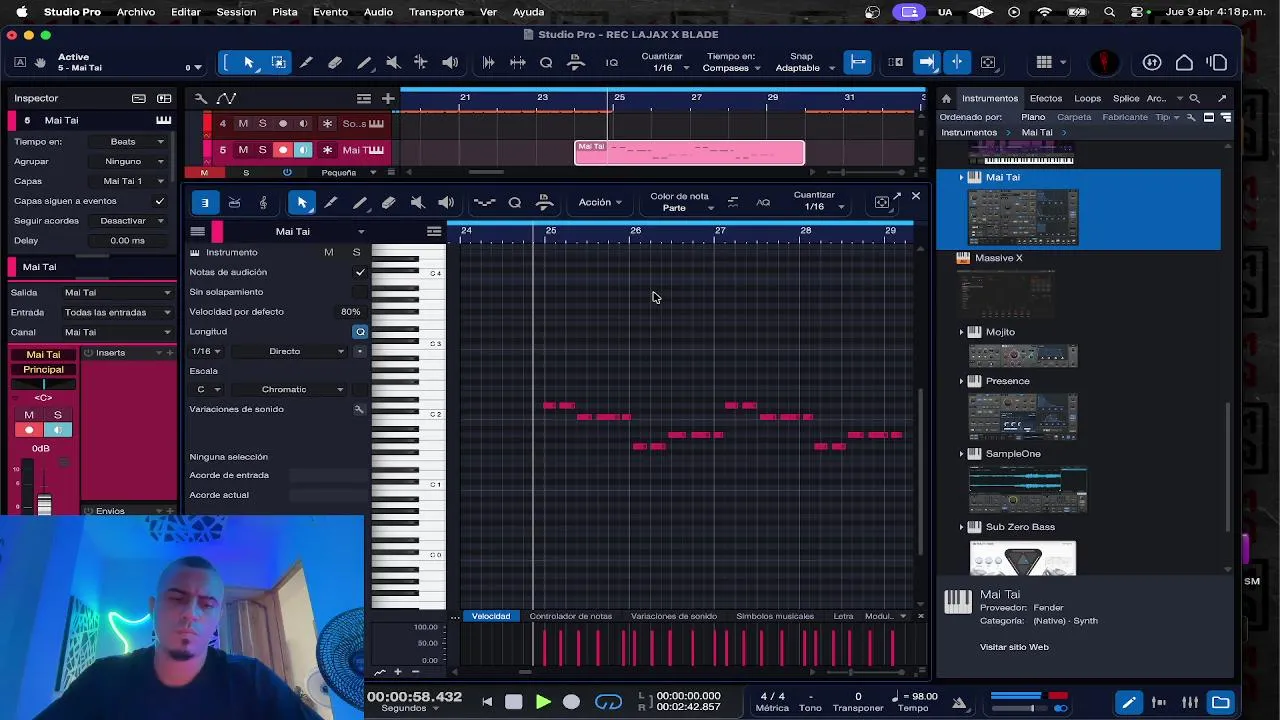The image size is (1280, 720).
Task: Open Escala Chromatic dropdown
Action: pos(290,389)
